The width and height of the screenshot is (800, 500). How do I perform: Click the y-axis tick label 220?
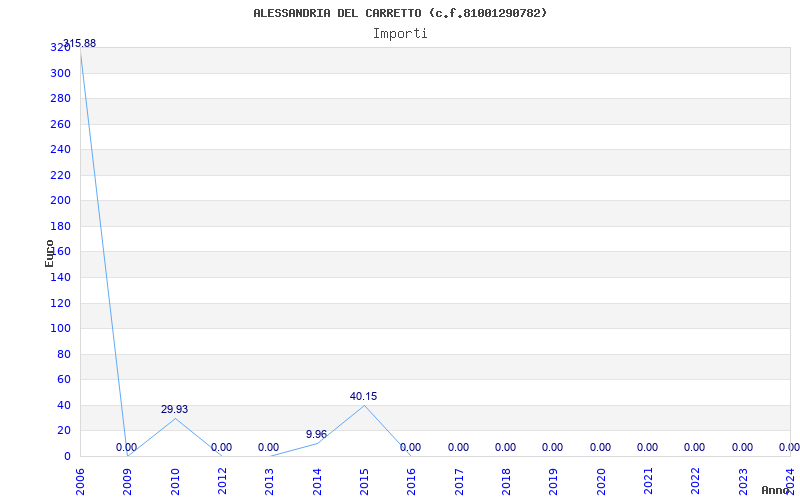pos(60,175)
